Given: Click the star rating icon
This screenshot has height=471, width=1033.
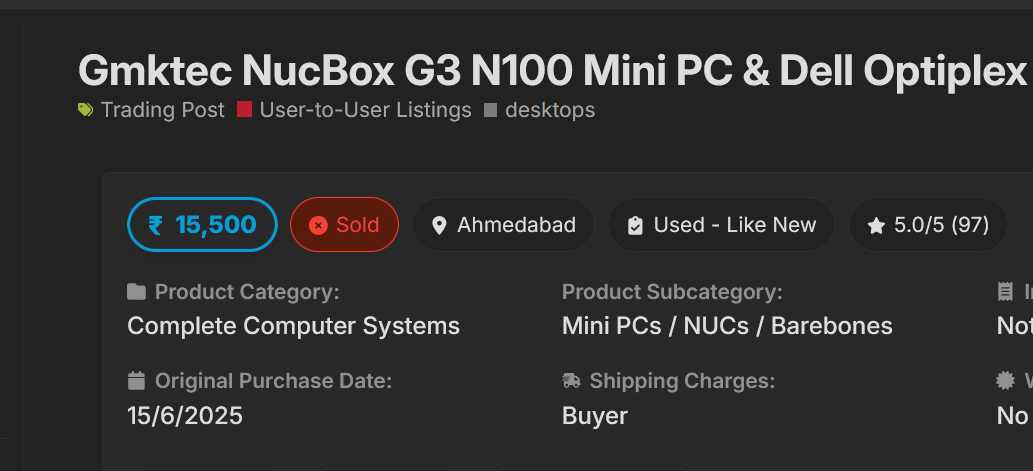Looking at the screenshot, I should (x=876, y=226).
